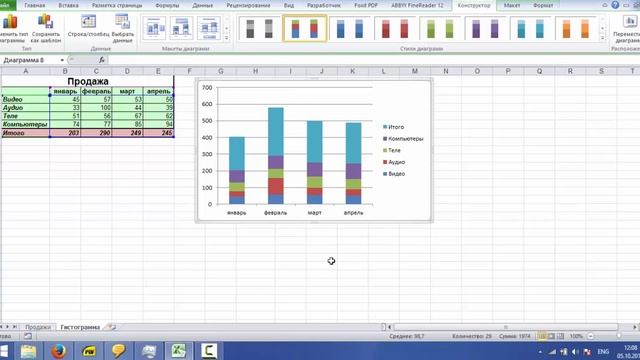This screenshot has width=640, height=360.
Task: Click insert new worksheet icon
Action: click(111, 327)
